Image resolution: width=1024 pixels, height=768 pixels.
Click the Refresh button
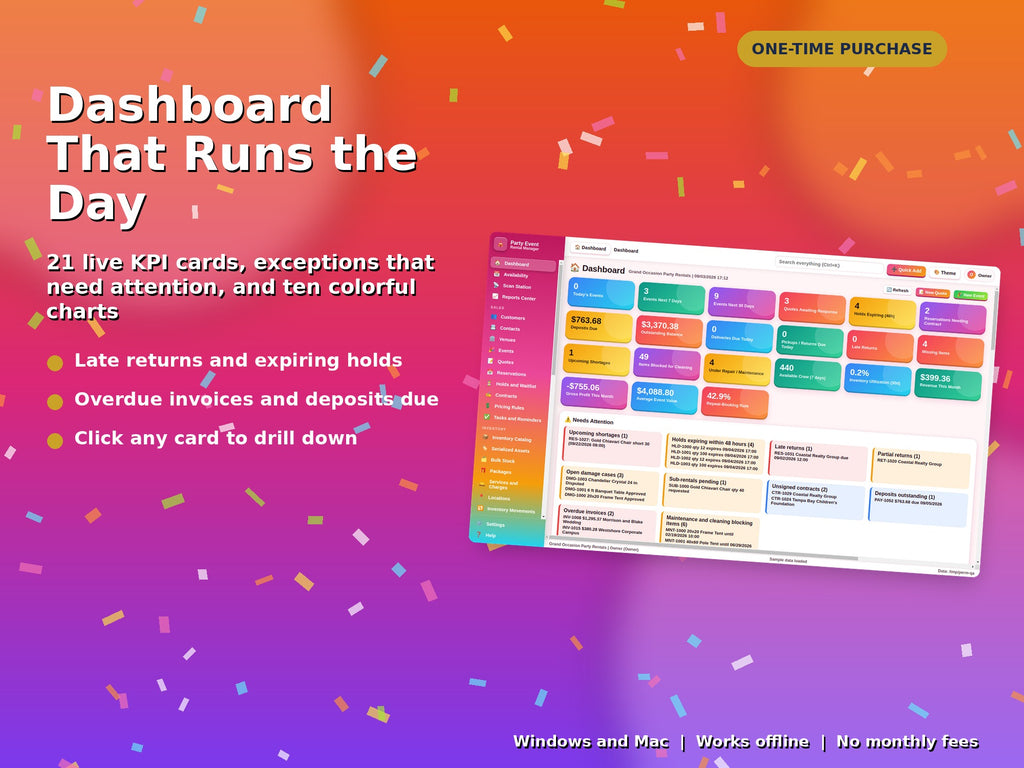click(898, 290)
